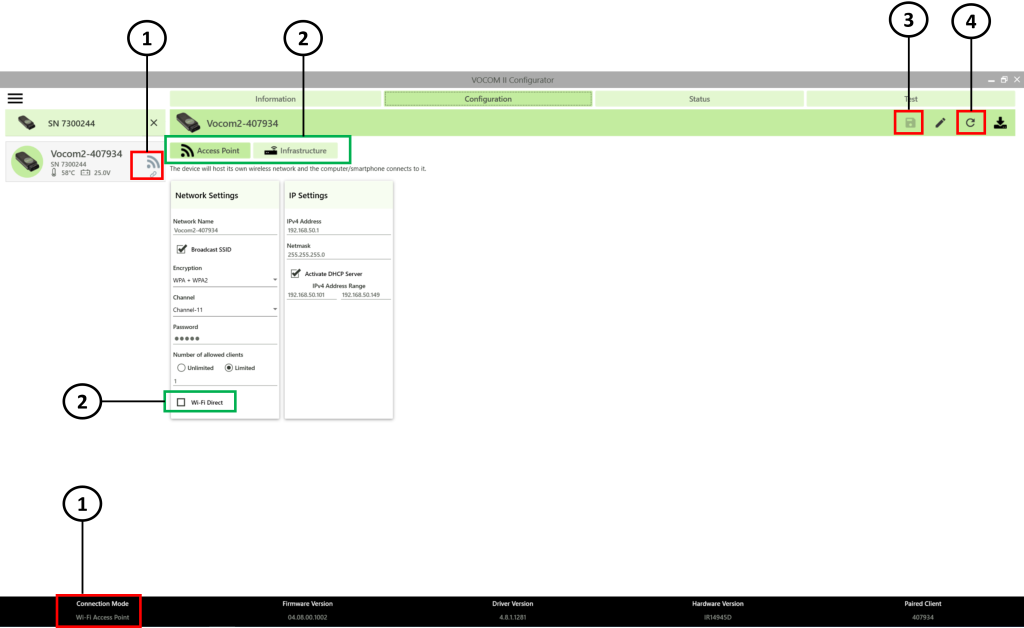This screenshot has height=628, width=1024.
Task: Click the DHCP range end 192.168.50.149
Action: [x=366, y=295]
